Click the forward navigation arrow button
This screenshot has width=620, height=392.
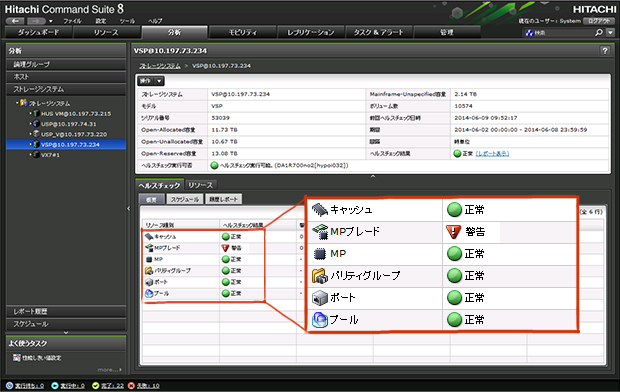point(36,21)
